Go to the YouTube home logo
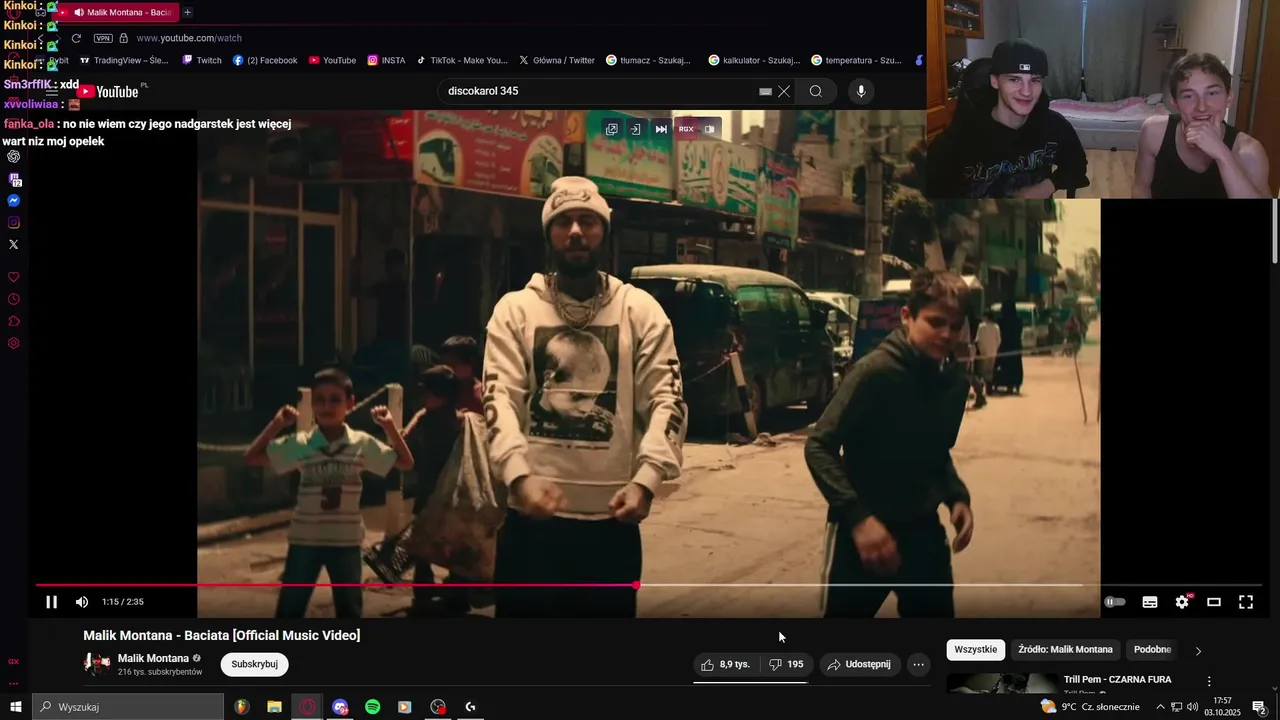The image size is (1280, 720). [108, 91]
